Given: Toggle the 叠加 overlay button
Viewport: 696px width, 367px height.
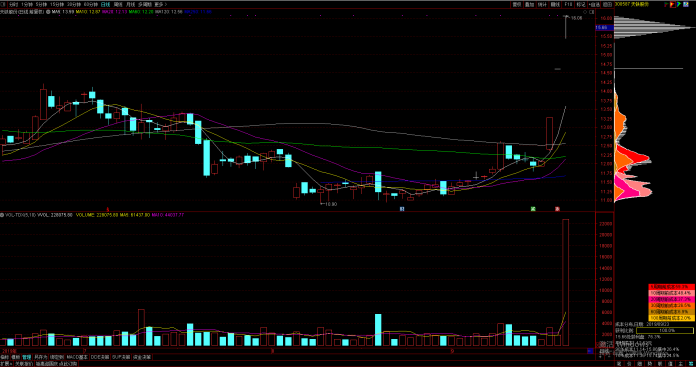Looking at the screenshot, I should point(530,4).
